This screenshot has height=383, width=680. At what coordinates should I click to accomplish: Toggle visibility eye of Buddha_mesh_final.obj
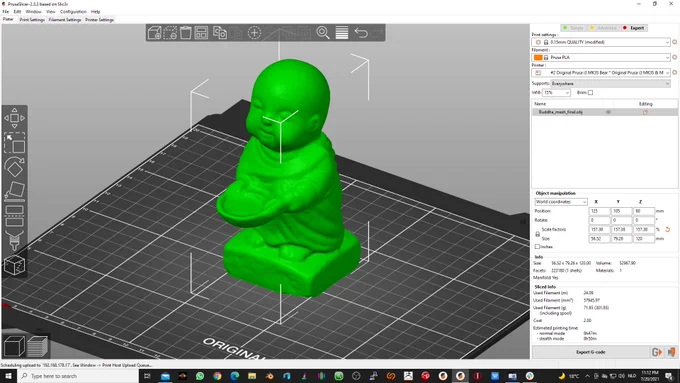608,112
